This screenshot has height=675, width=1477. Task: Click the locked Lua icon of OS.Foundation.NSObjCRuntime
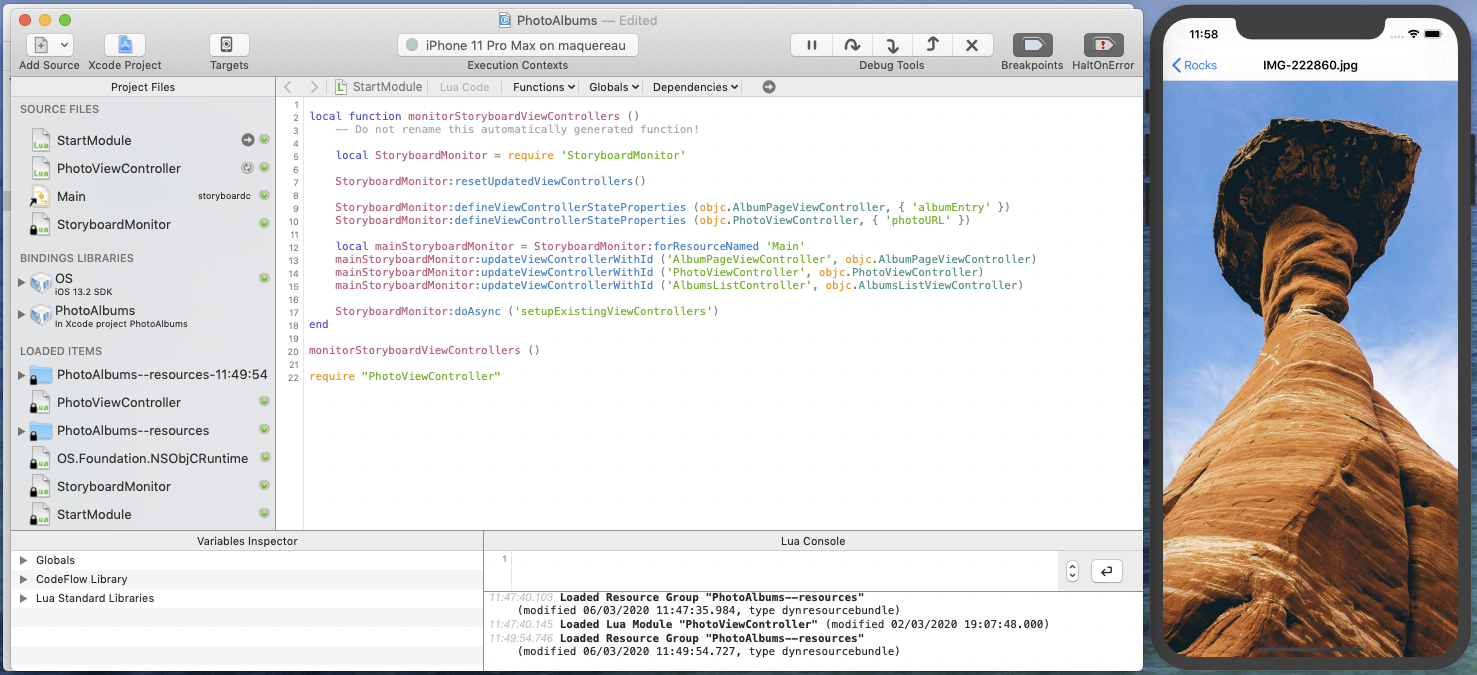point(40,459)
